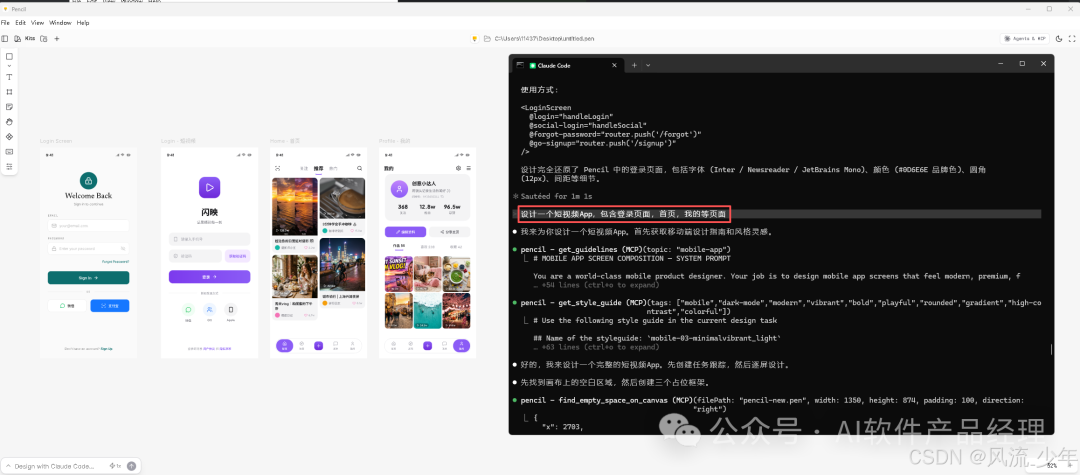The height and width of the screenshot is (475, 1080).
Task: Select the Home - 首页 frame label
Action: point(283,141)
